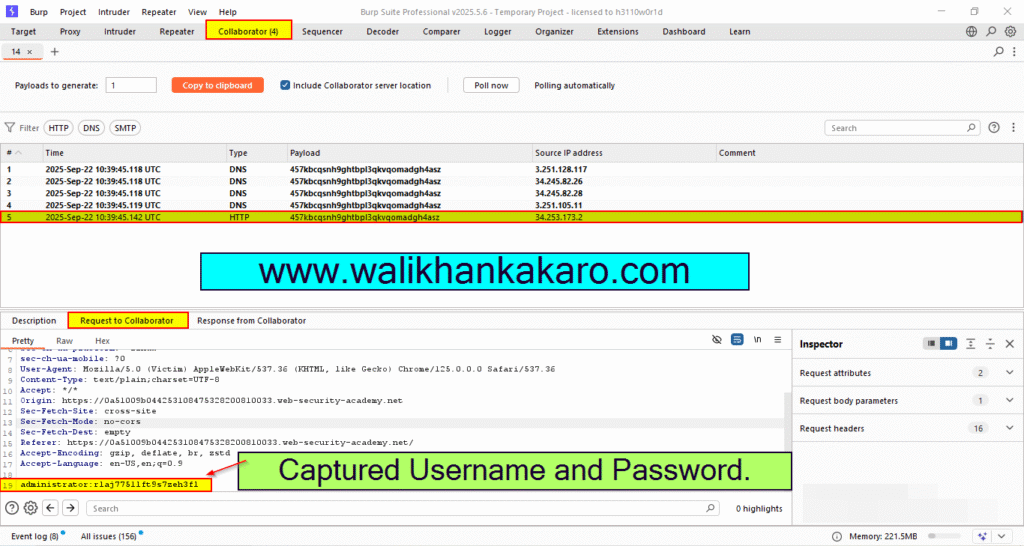Open All issues in the status bar
1024x546 pixels.
(x=108, y=536)
